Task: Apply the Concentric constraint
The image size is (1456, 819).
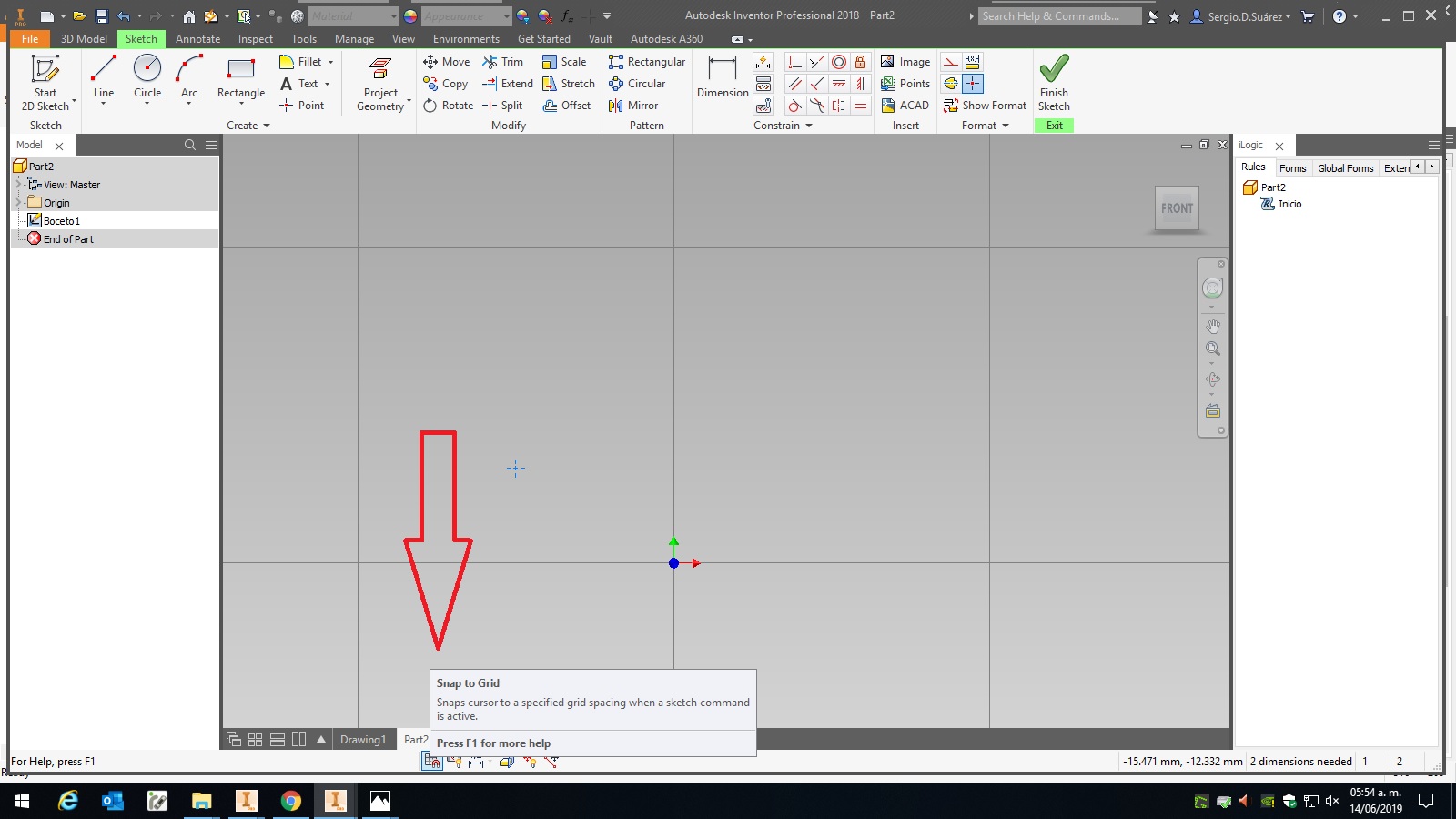Action: [x=838, y=61]
